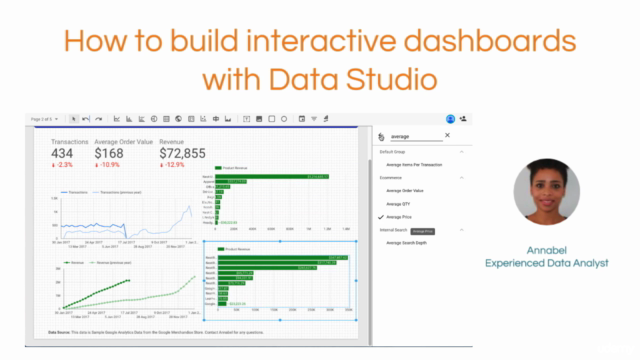Click the -10.9% change value
This screenshot has height=360, width=640.
coord(107,165)
